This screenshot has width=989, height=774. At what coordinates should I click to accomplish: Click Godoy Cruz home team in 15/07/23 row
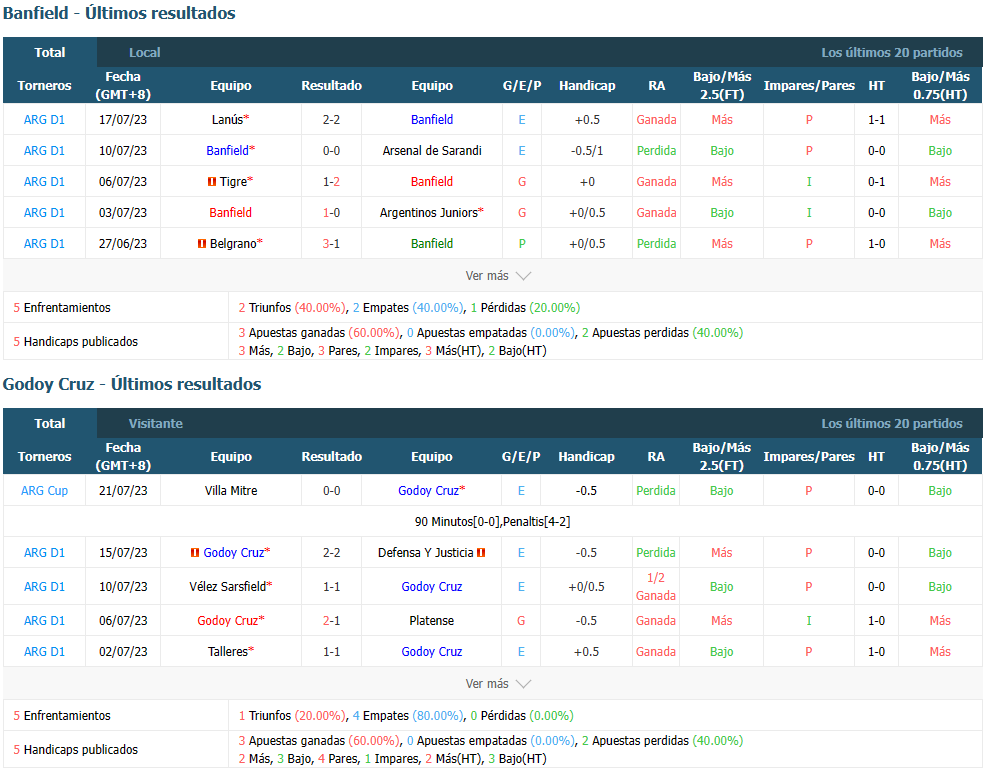pos(233,553)
